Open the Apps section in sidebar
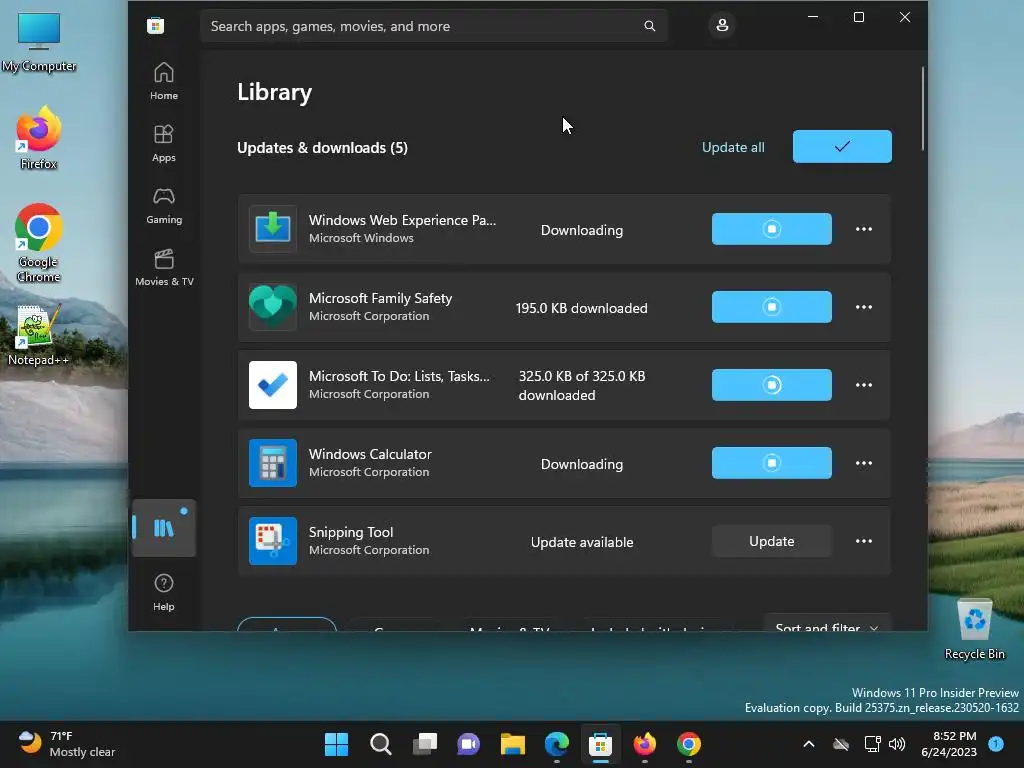Screen dimensions: 1024x768 click(x=163, y=143)
